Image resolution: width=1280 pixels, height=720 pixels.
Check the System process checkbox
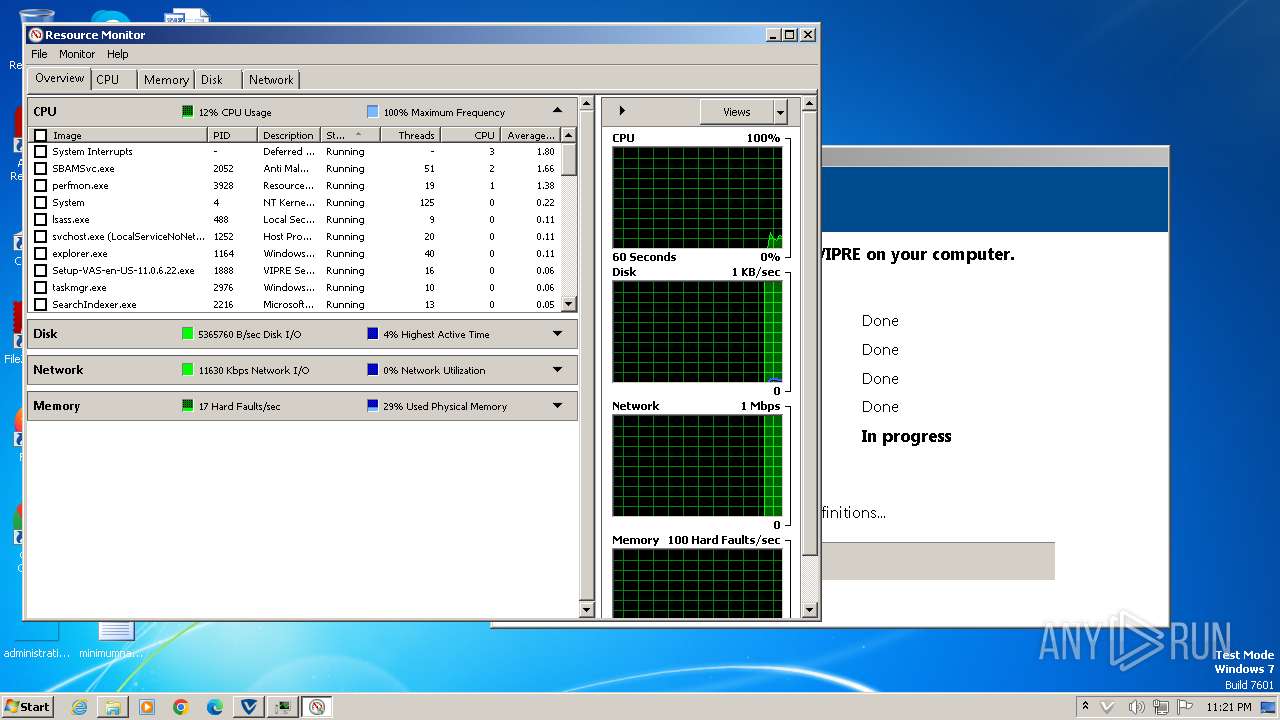tap(41, 203)
